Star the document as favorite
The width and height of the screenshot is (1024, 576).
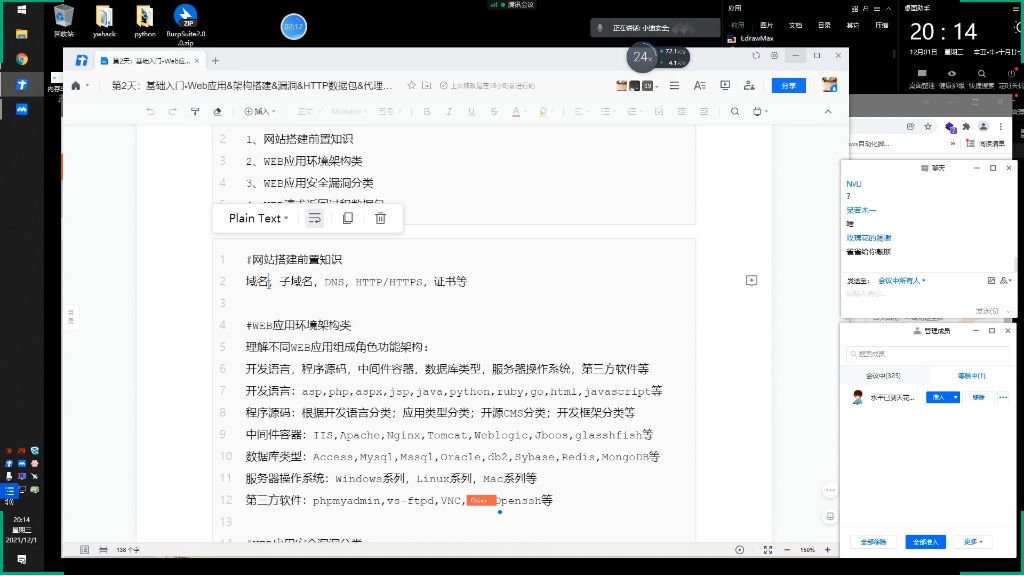coord(411,86)
